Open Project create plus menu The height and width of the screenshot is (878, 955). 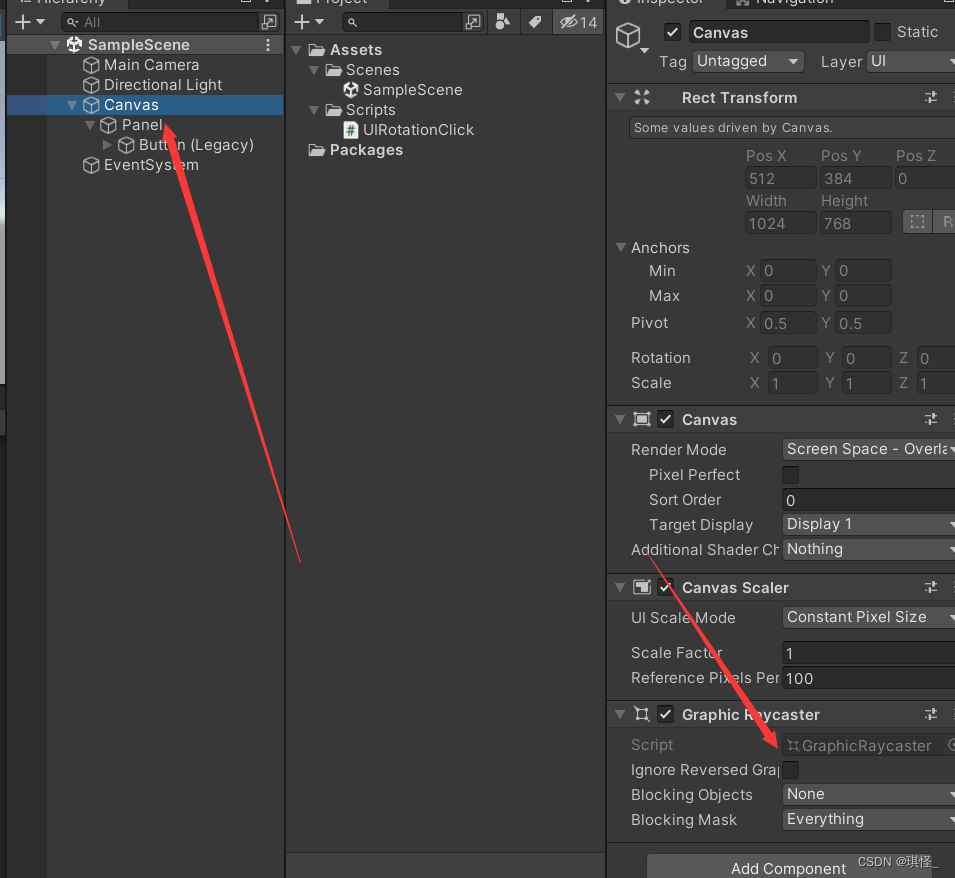coord(309,23)
